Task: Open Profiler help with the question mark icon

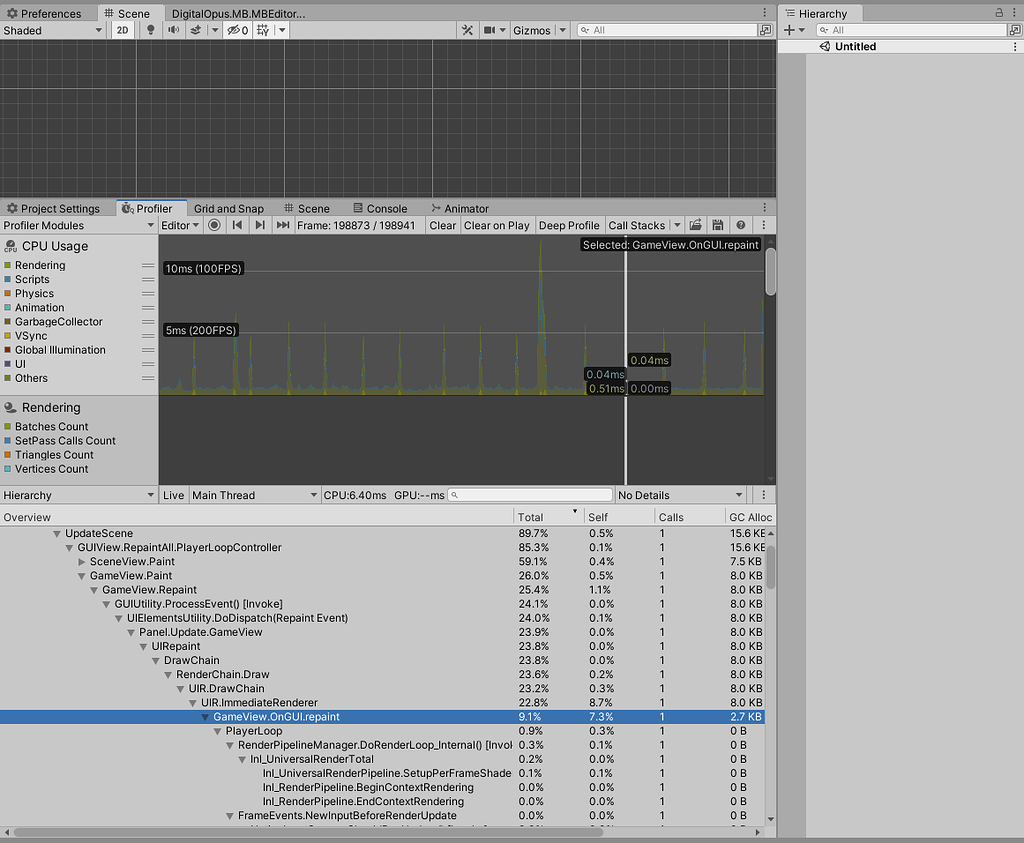Action: pos(740,225)
